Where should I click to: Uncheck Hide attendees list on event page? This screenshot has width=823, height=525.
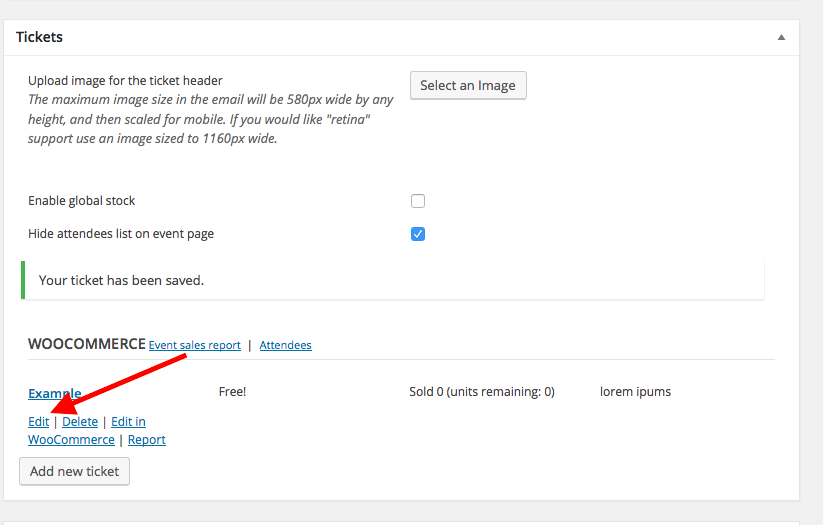(418, 234)
